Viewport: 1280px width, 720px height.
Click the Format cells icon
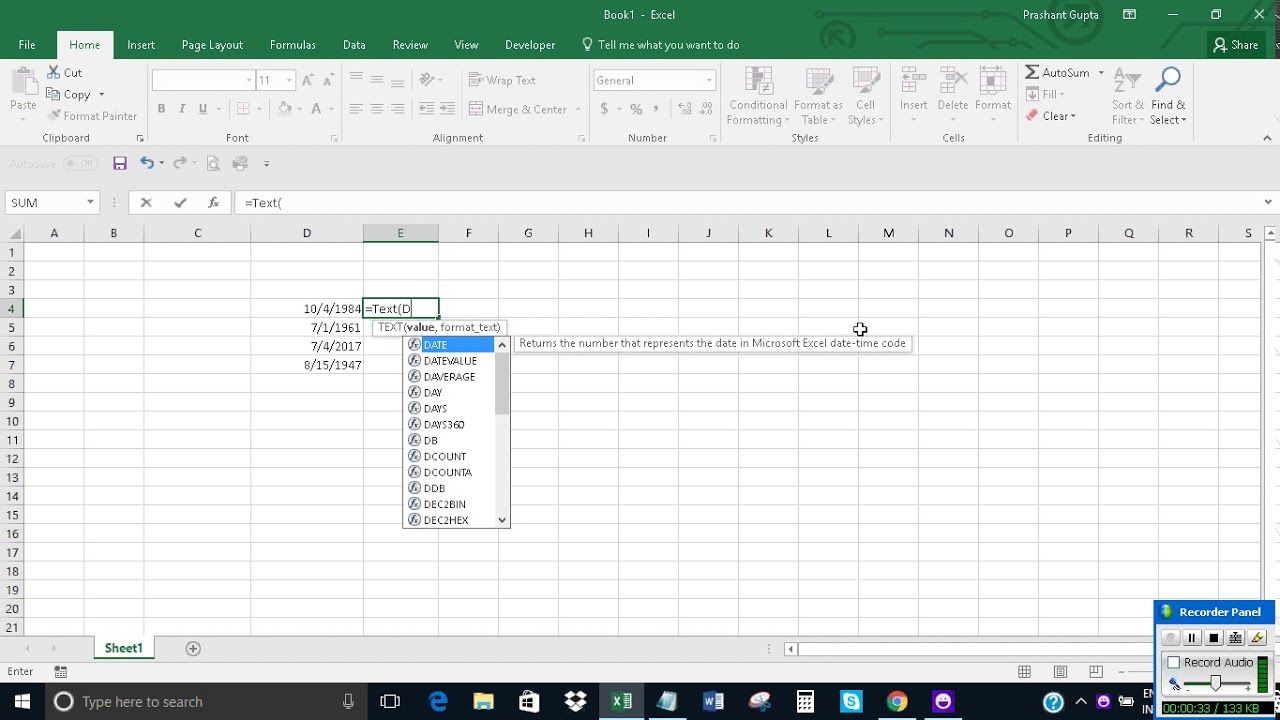pyautogui.click(x=993, y=82)
